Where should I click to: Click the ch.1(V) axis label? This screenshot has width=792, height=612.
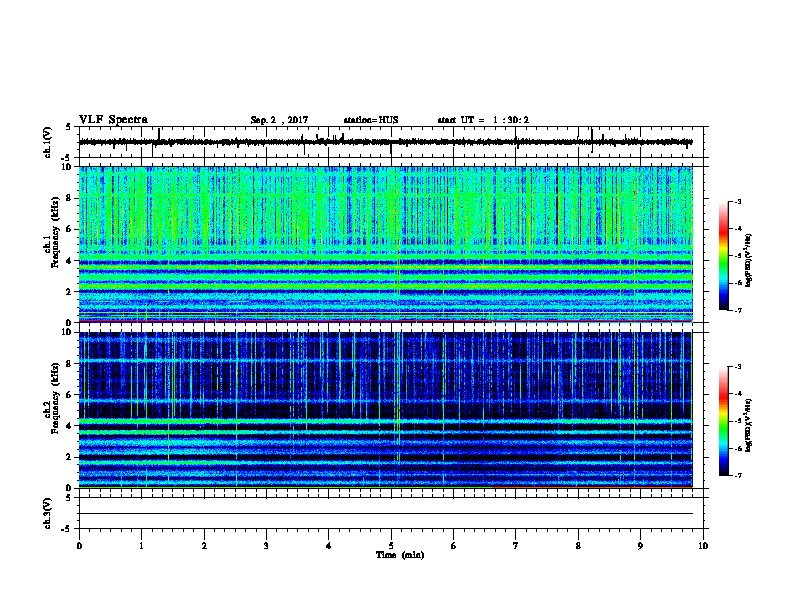pos(47,142)
